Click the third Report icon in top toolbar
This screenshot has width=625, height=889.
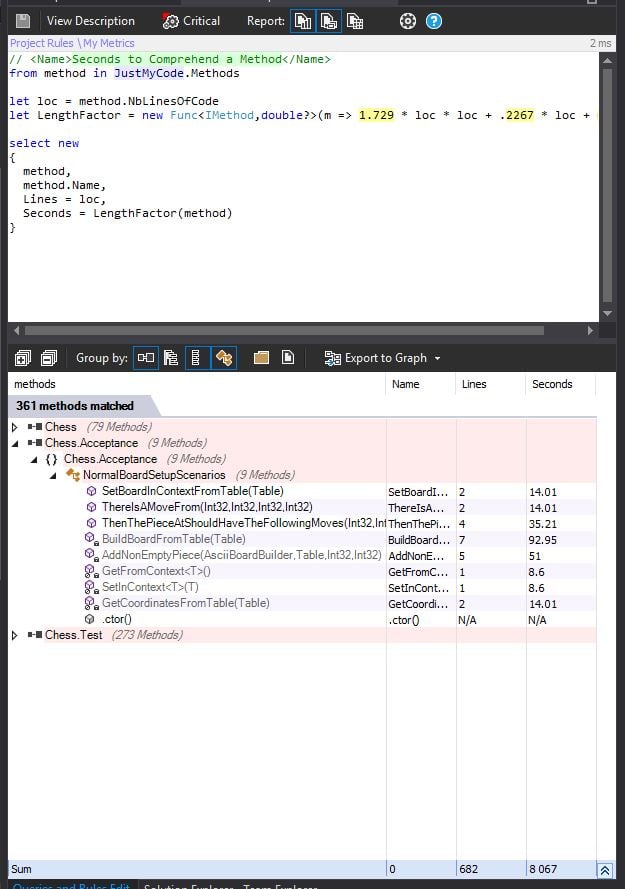coord(355,21)
